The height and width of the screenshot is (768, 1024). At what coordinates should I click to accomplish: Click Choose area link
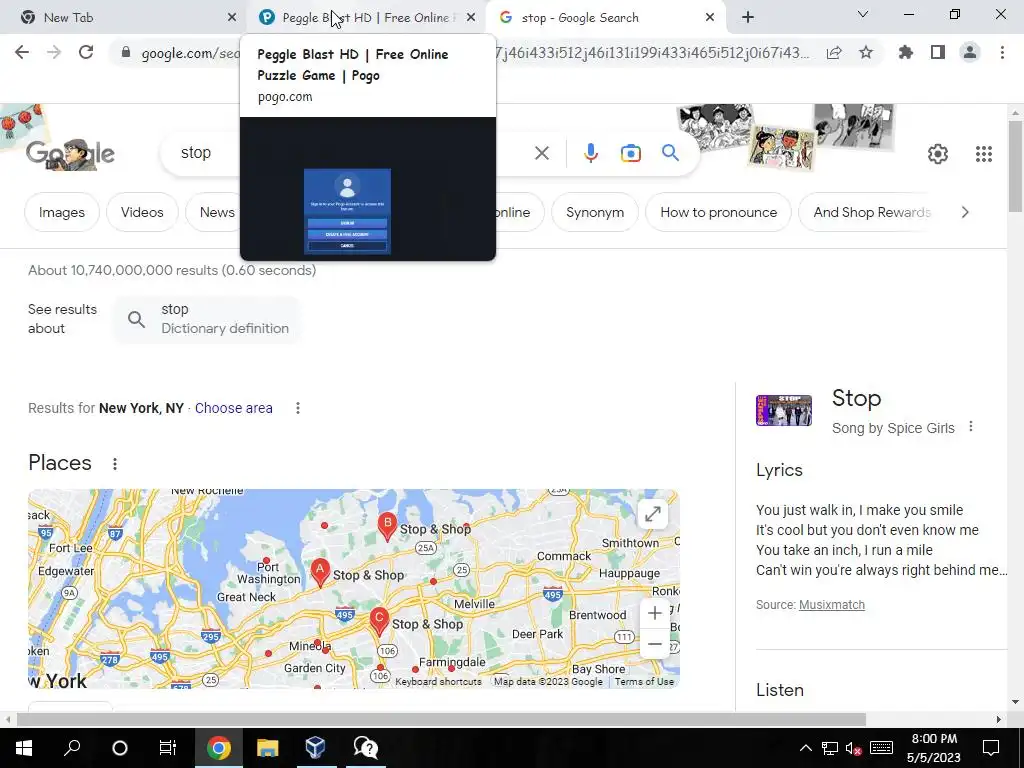(x=233, y=408)
